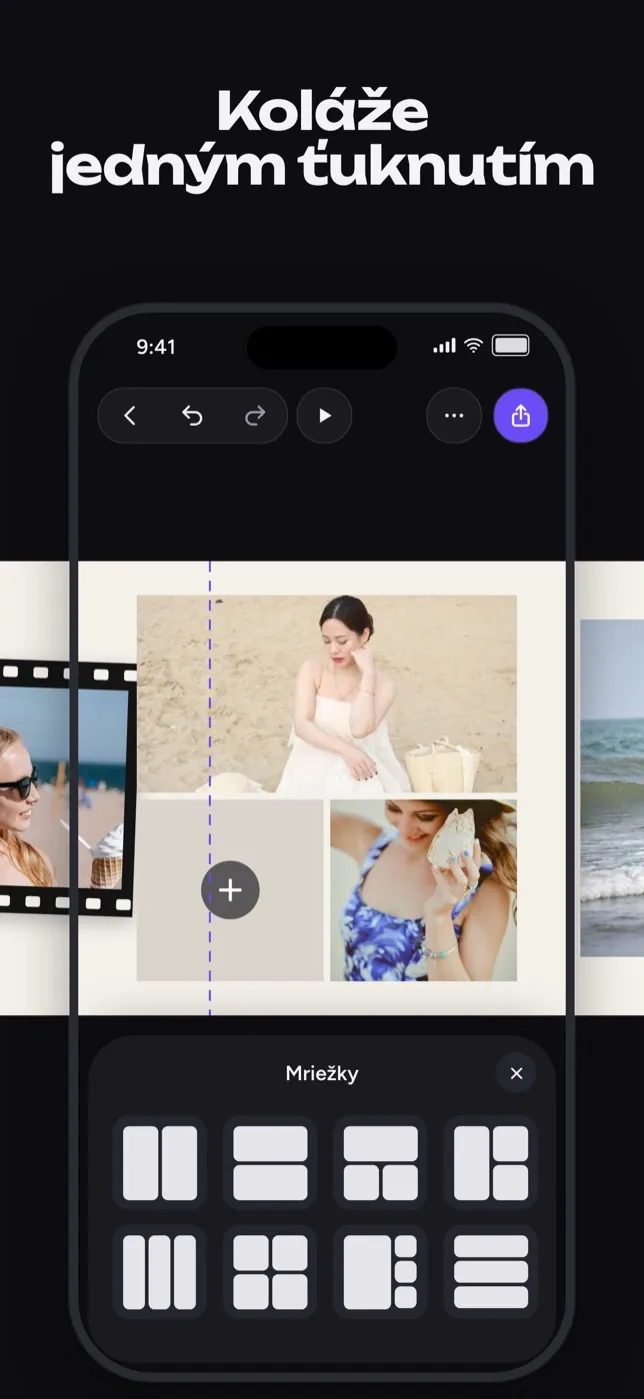The width and height of the screenshot is (644, 1399).
Task: Choose grid with one top, two bottom cells
Action: click(x=381, y=1163)
